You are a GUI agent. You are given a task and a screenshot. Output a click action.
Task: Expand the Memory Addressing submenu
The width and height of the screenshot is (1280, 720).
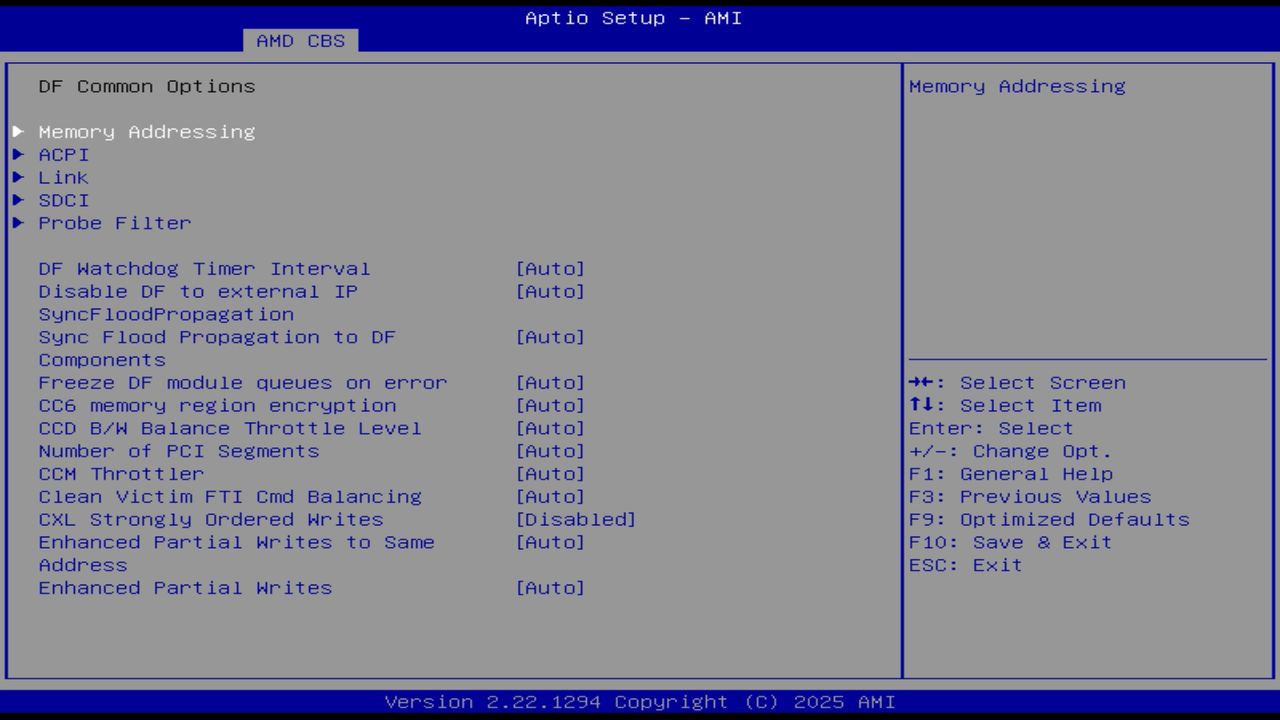(x=147, y=131)
